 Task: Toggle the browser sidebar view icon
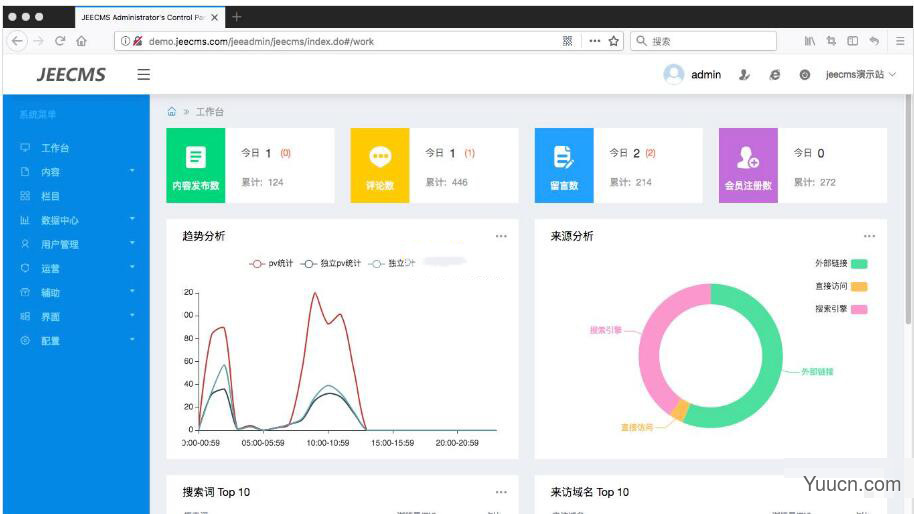(x=852, y=41)
